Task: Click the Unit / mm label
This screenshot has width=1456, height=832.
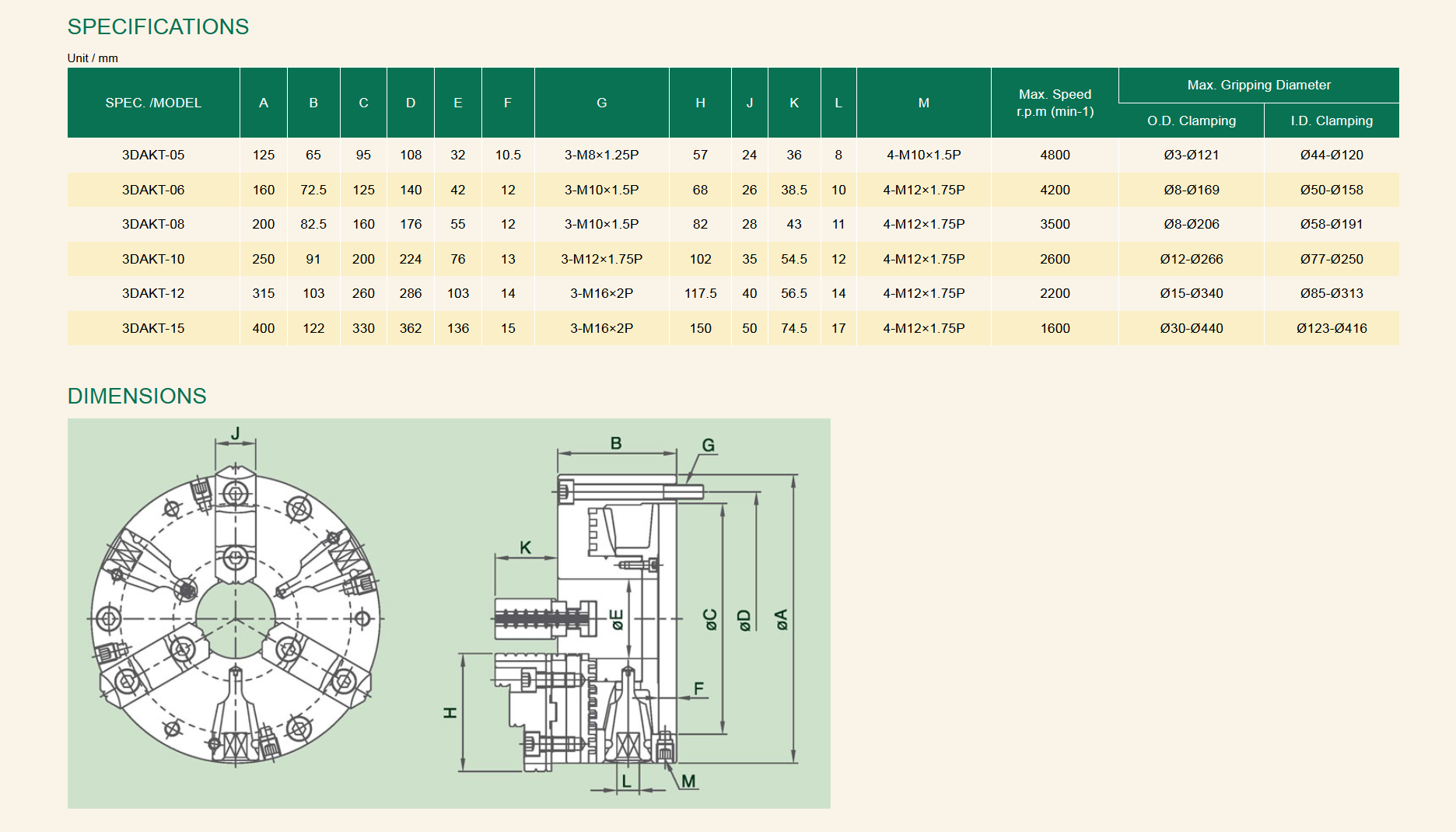Action: 93,58
